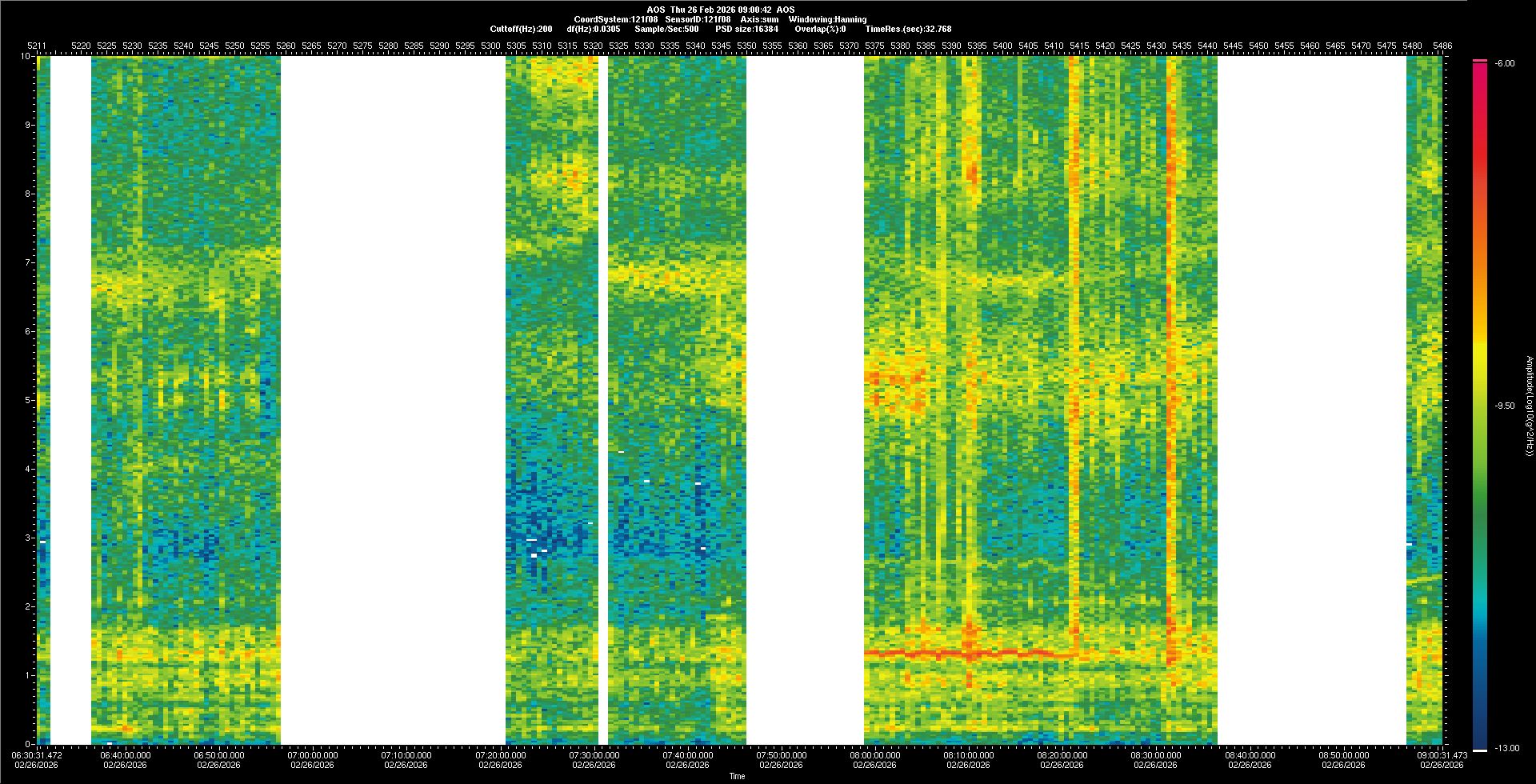Click the frequency axis tick label "4"
The image size is (1536, 784).
coord(28,469)
